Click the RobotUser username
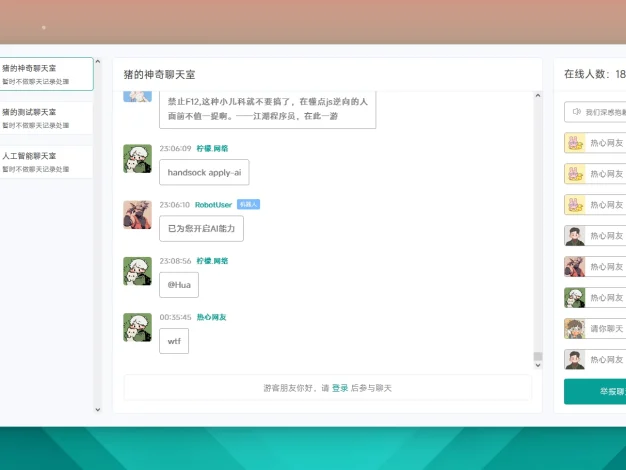Screen dimensions: 626x470 point(213,205)
